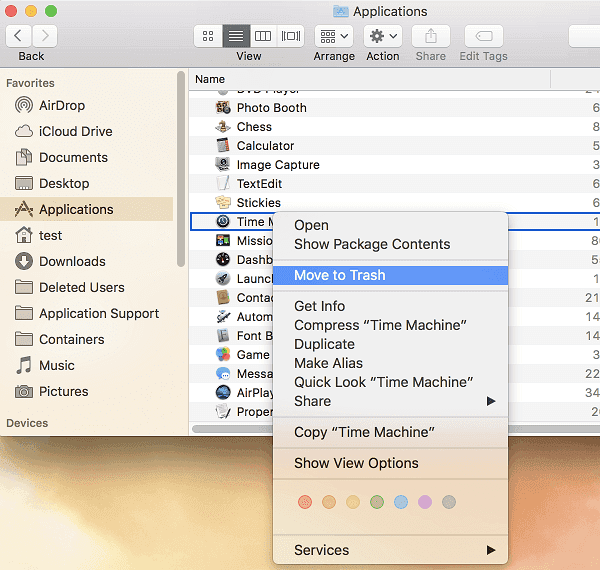Image resolution: width=600 pixels, height=570 pixels.
Task: Select Calculator app in the list
Action: [395, 146]
